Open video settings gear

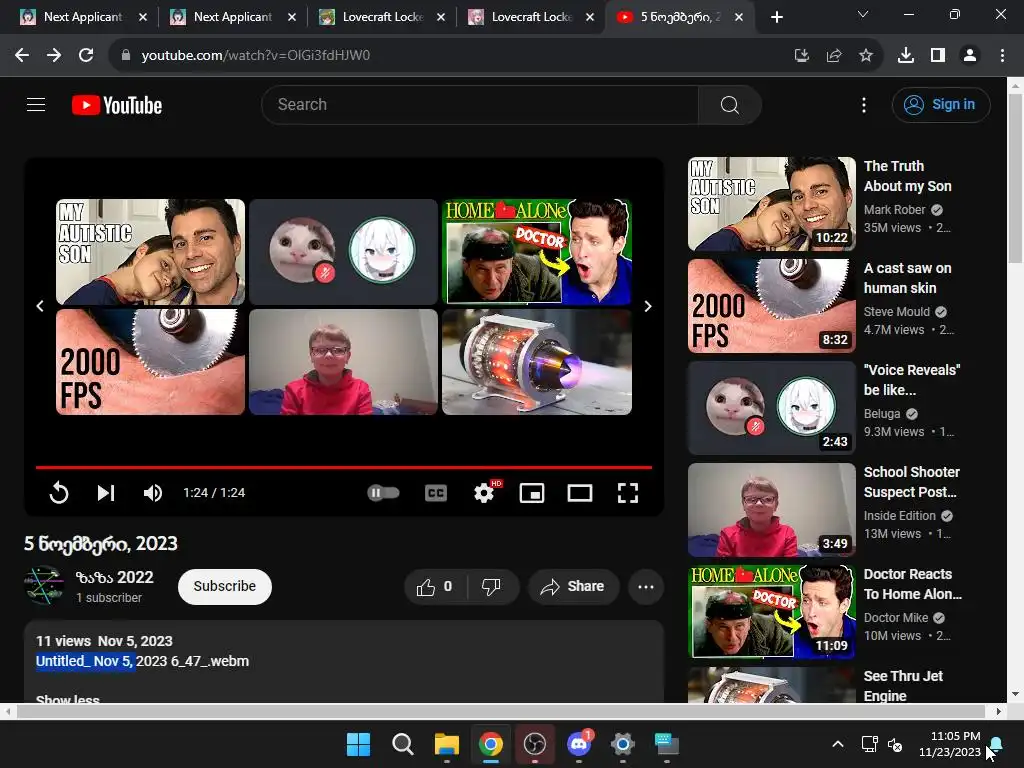(x=484, y=492)
